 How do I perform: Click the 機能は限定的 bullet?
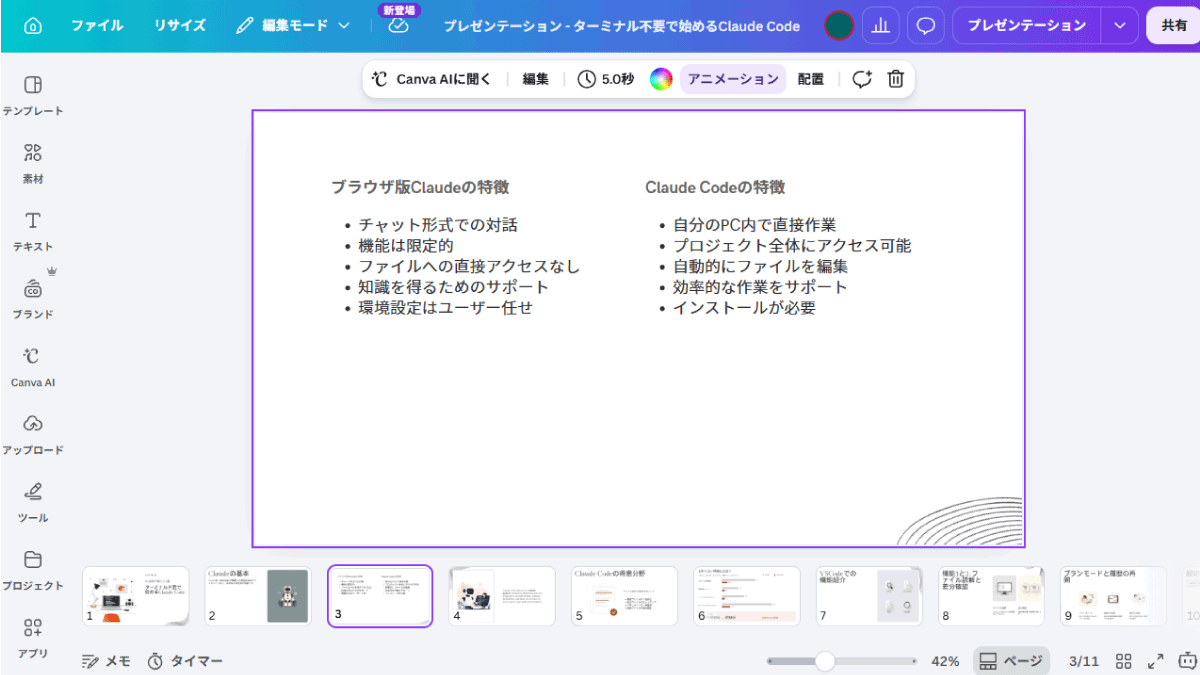[406, 246]
